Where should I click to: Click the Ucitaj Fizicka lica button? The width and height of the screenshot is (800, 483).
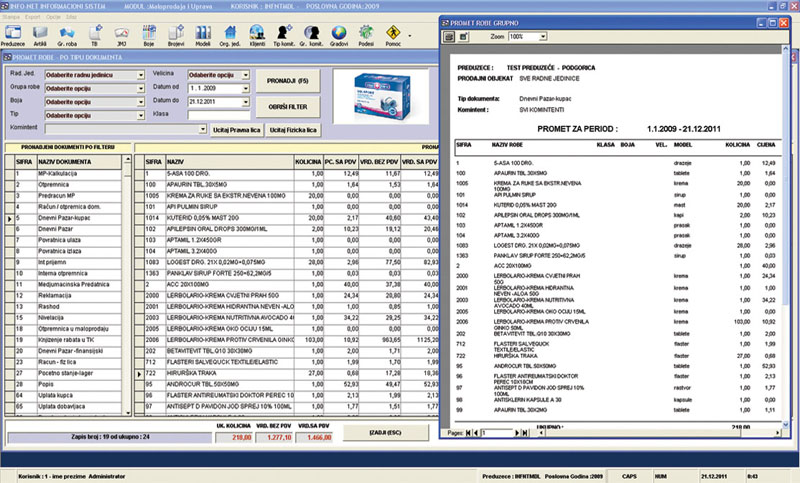point(293,130)
